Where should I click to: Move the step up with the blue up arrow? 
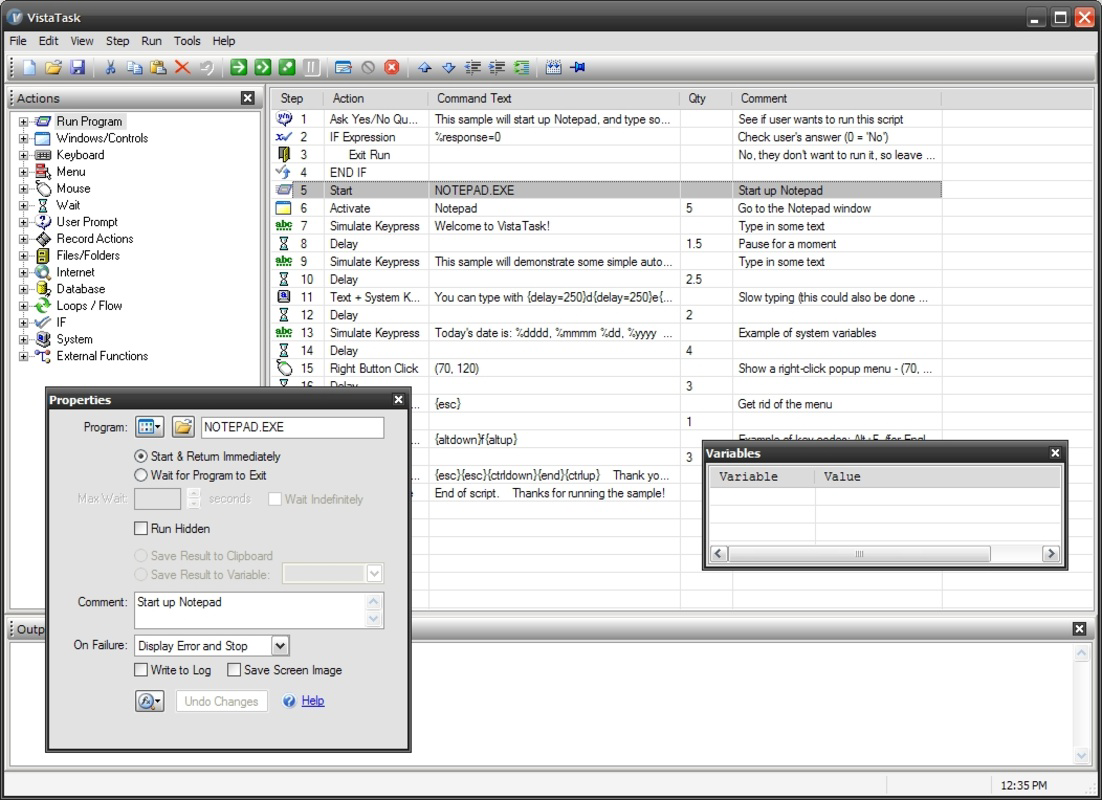424,67
